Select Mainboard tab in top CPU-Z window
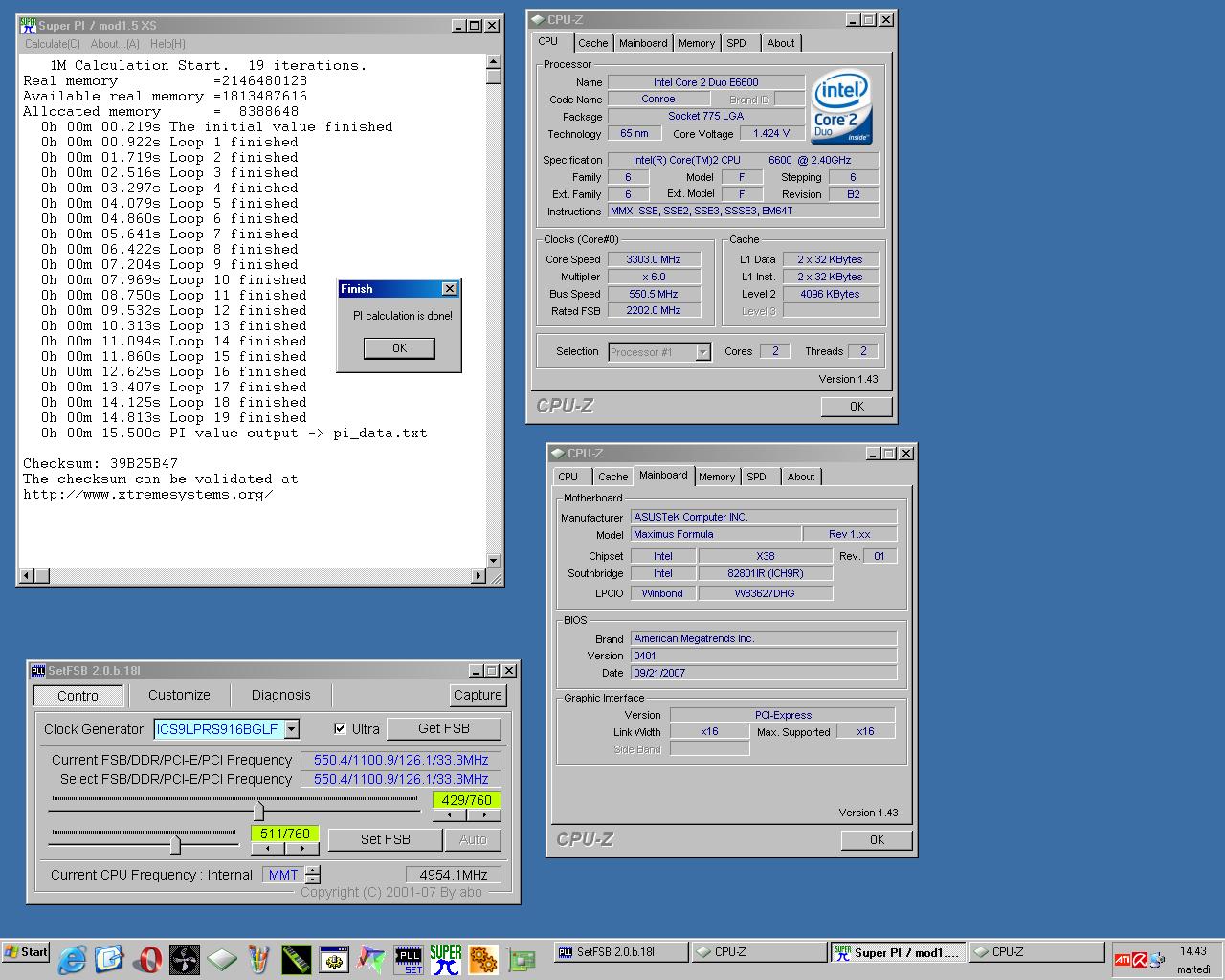Screen dimensions: 1225x980 (643, 43)
